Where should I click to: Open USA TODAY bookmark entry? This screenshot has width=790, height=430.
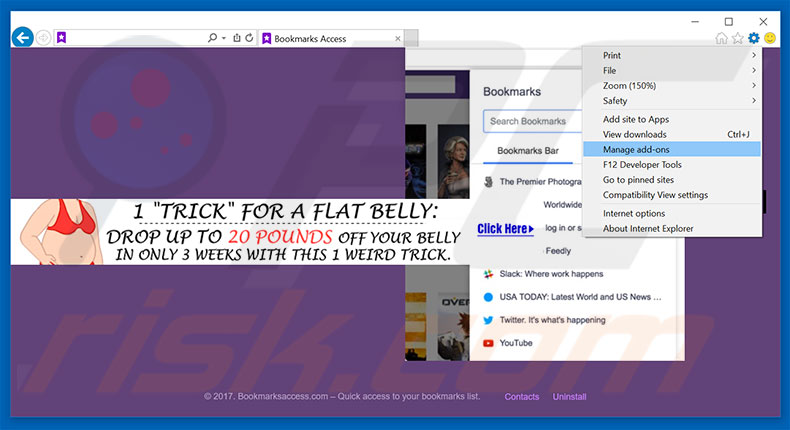click(x=580, y=297)
